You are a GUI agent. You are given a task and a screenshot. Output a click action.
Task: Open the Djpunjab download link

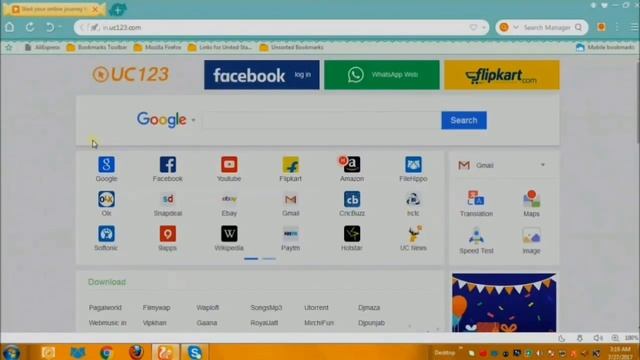pos(371,323)
